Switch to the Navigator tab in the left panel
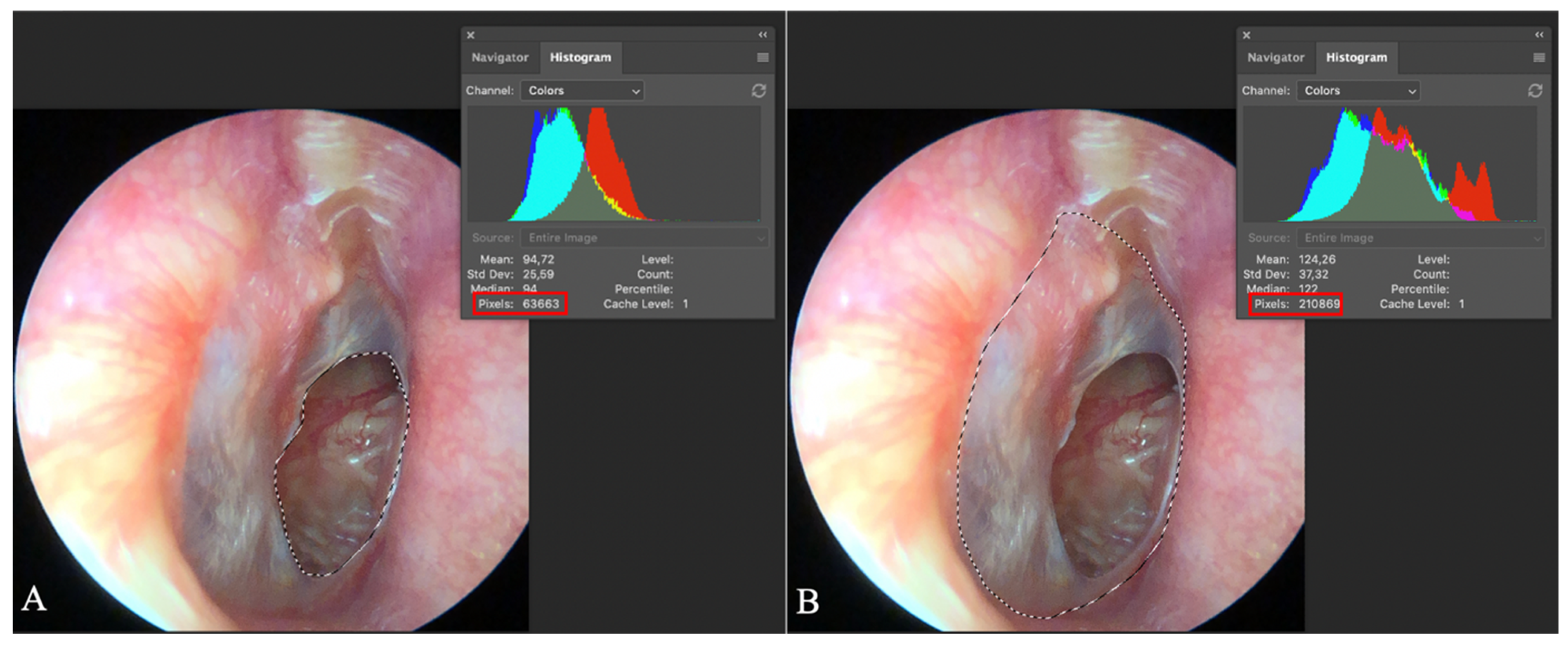The image size is (1568, 647). 500,57
